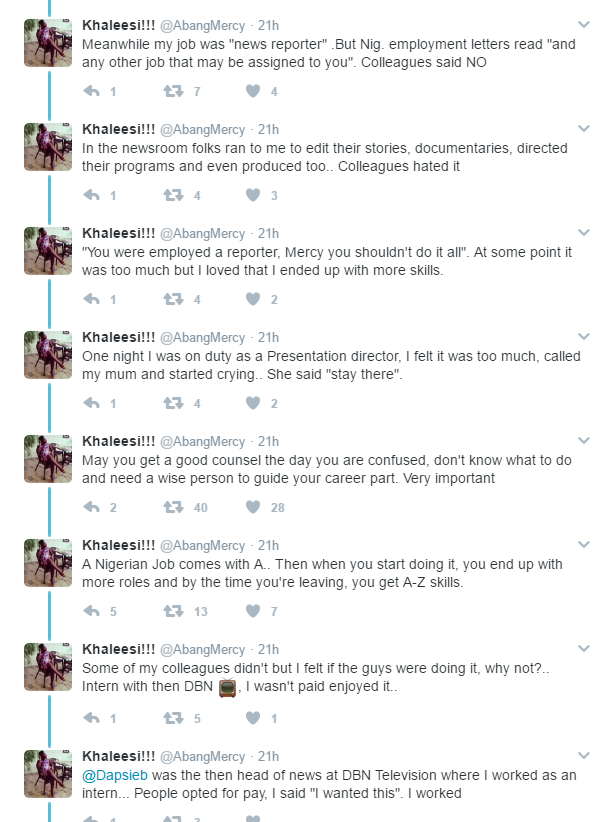Like the "You were employed a reporter" tweet
The image size is (611, 822).
pyautogui.click(x=253, y=299)
